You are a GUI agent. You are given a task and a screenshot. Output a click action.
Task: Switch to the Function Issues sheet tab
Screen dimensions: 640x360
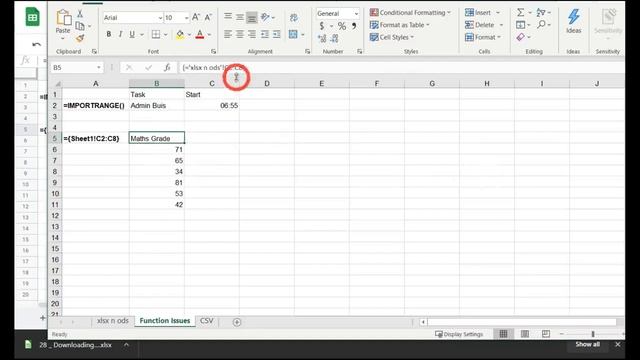[164, 321]
